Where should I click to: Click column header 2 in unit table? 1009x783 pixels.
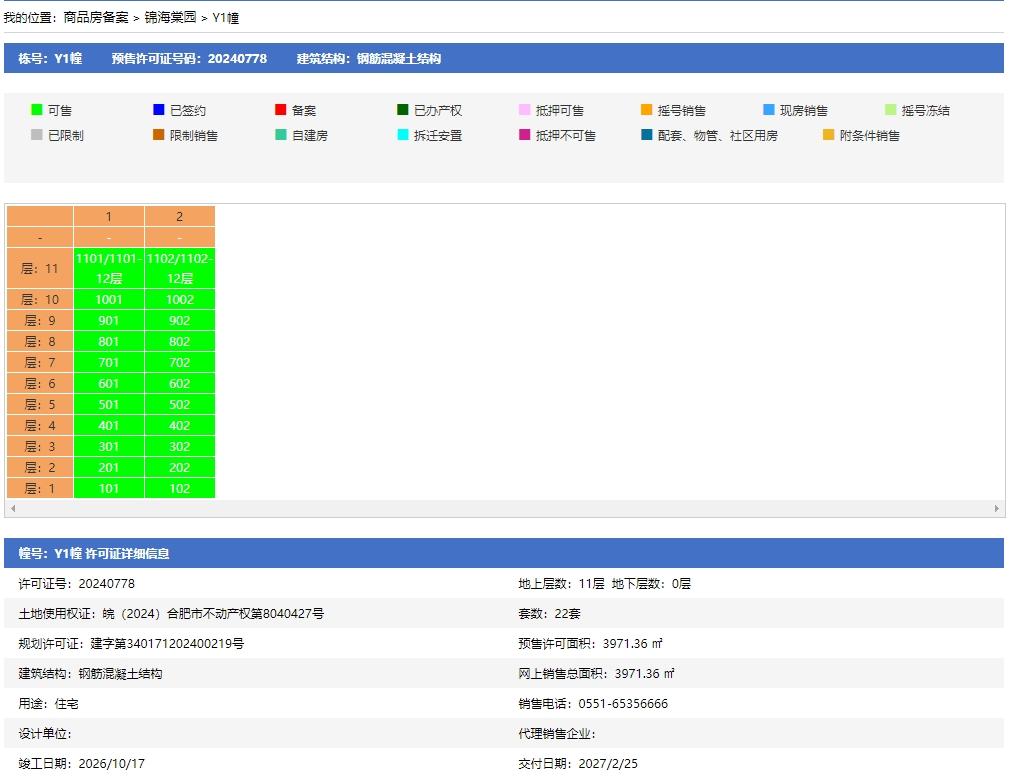tap(180, 216)
